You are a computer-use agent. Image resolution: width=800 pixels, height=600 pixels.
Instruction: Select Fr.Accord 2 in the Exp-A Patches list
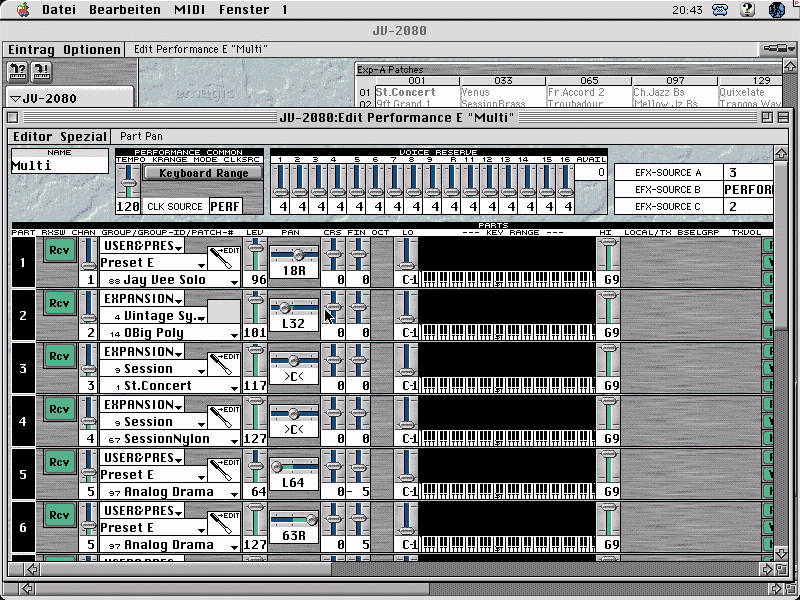[x=576, y=92]
